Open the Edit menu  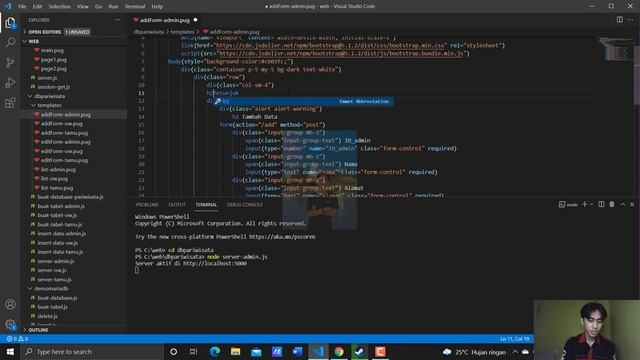pyautogui.click(x=37, y=6)
